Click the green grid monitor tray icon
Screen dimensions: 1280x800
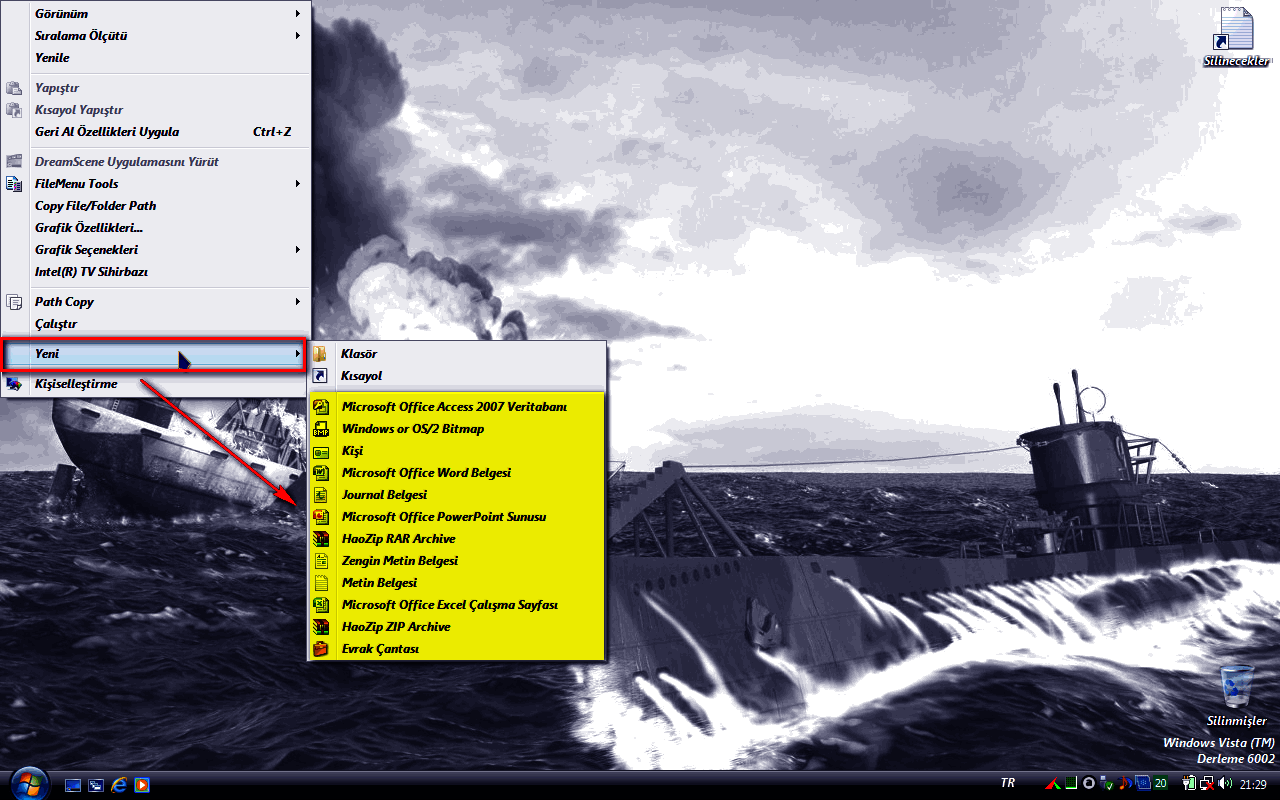coord(1071,783)
